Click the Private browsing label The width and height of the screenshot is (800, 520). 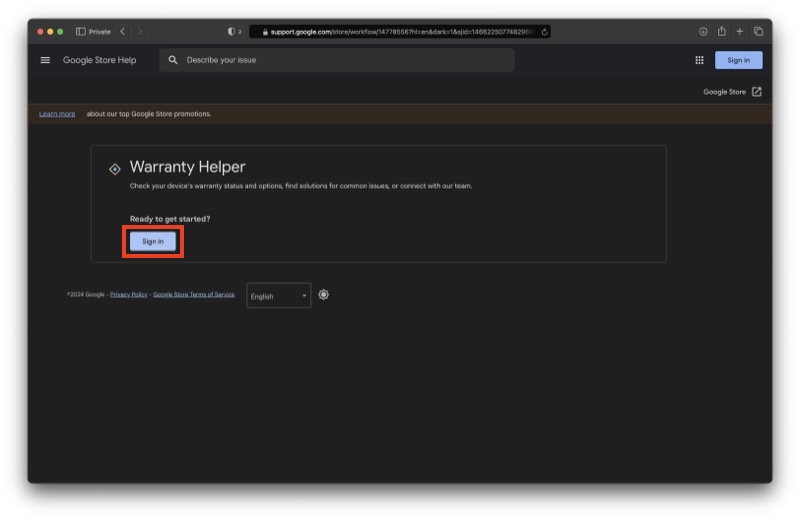pos(99,32)
